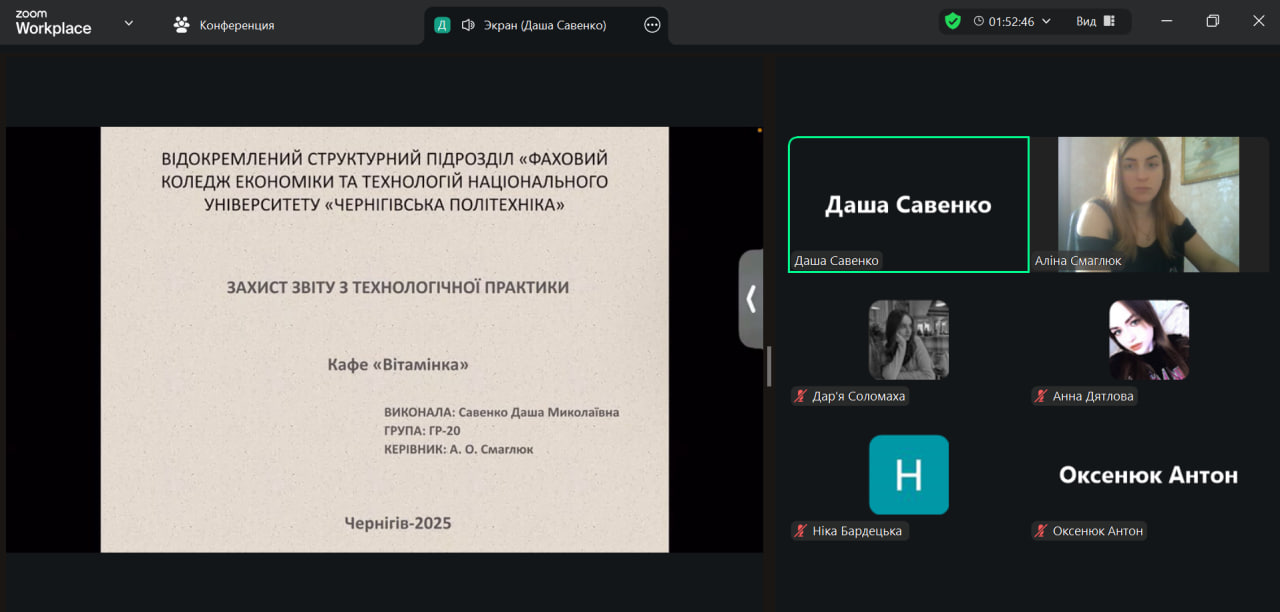Collapse the gallery panel using the arrow handle
The width and height of the screenshot is (1280, 612).
pos(751,298)
